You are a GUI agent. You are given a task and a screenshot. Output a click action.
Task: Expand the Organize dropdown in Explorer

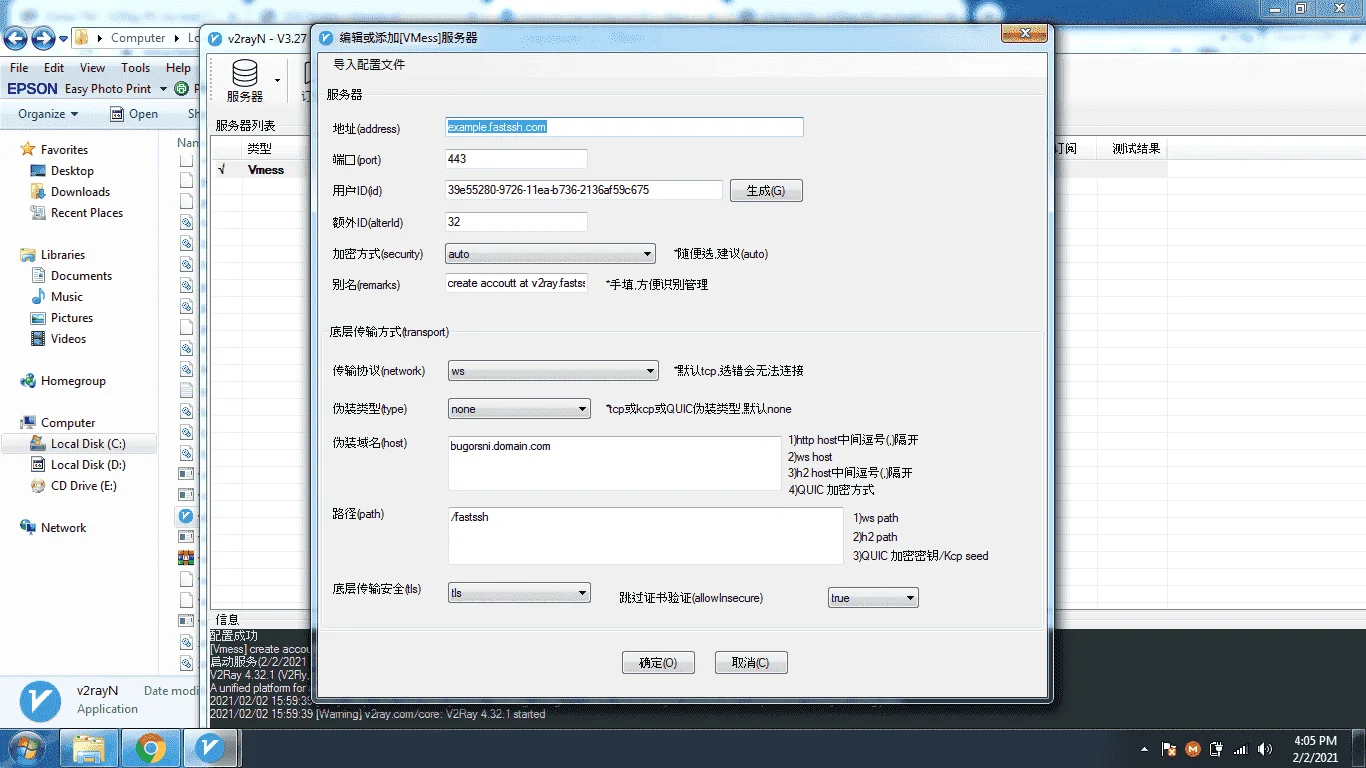click(x=48, y=114)
